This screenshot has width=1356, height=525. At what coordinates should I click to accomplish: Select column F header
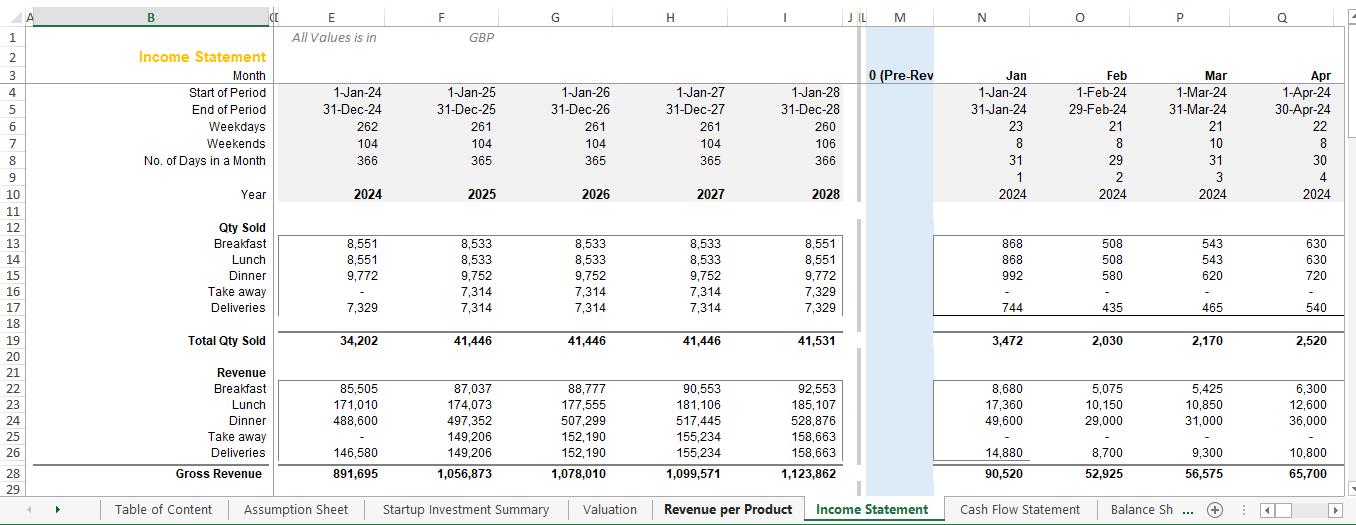(x=442, y=17)
